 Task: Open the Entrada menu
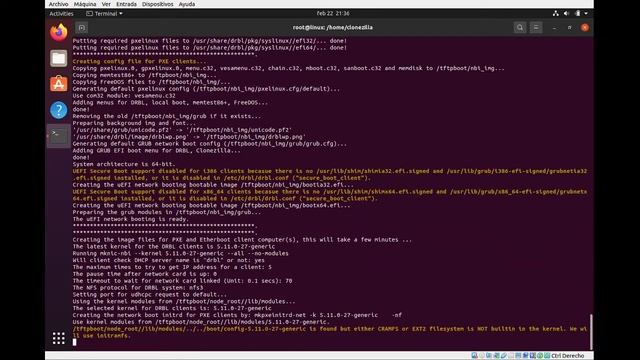point(127,4)
